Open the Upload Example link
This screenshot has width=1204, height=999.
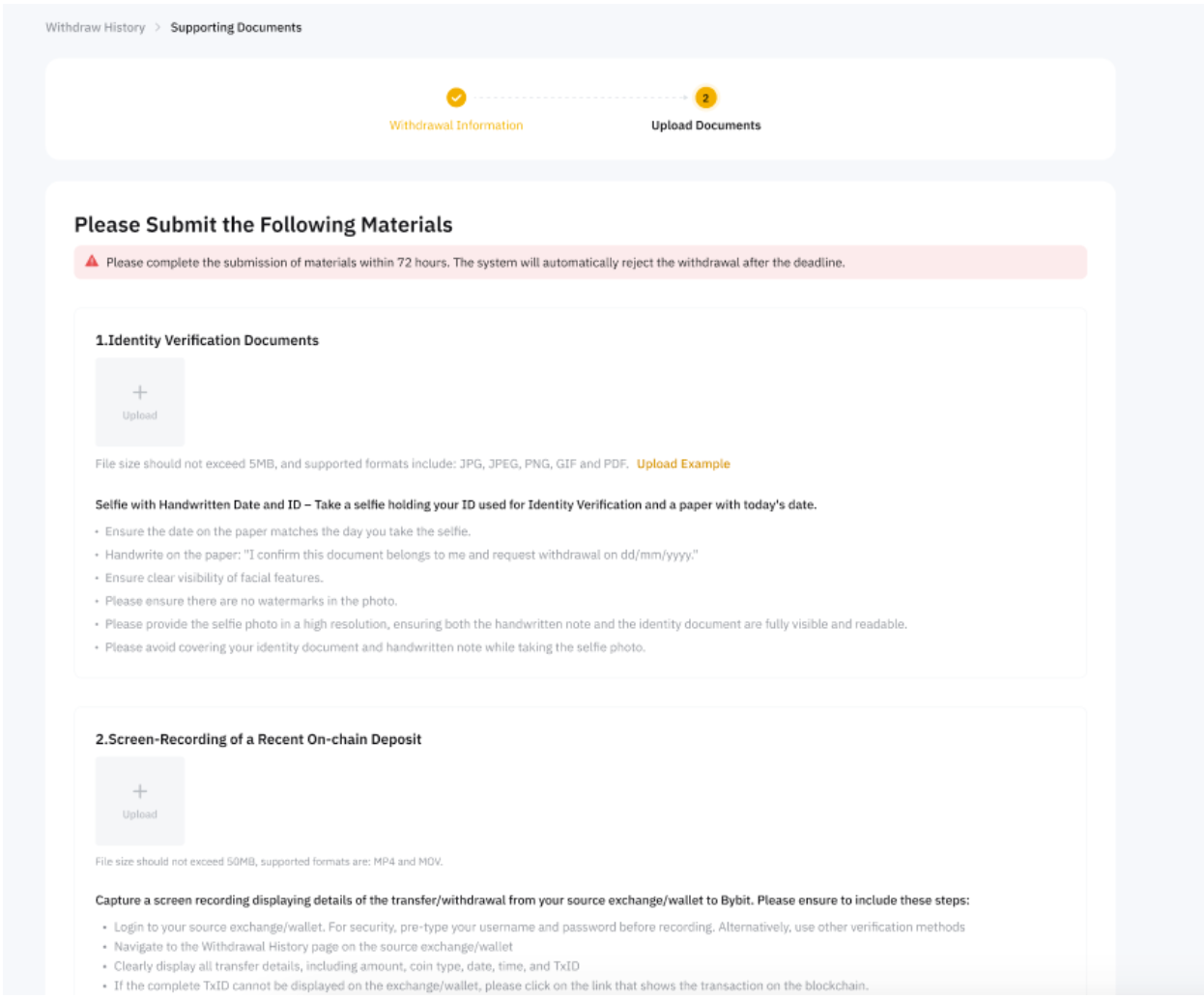pyautogui.click(x=683, y=464)
